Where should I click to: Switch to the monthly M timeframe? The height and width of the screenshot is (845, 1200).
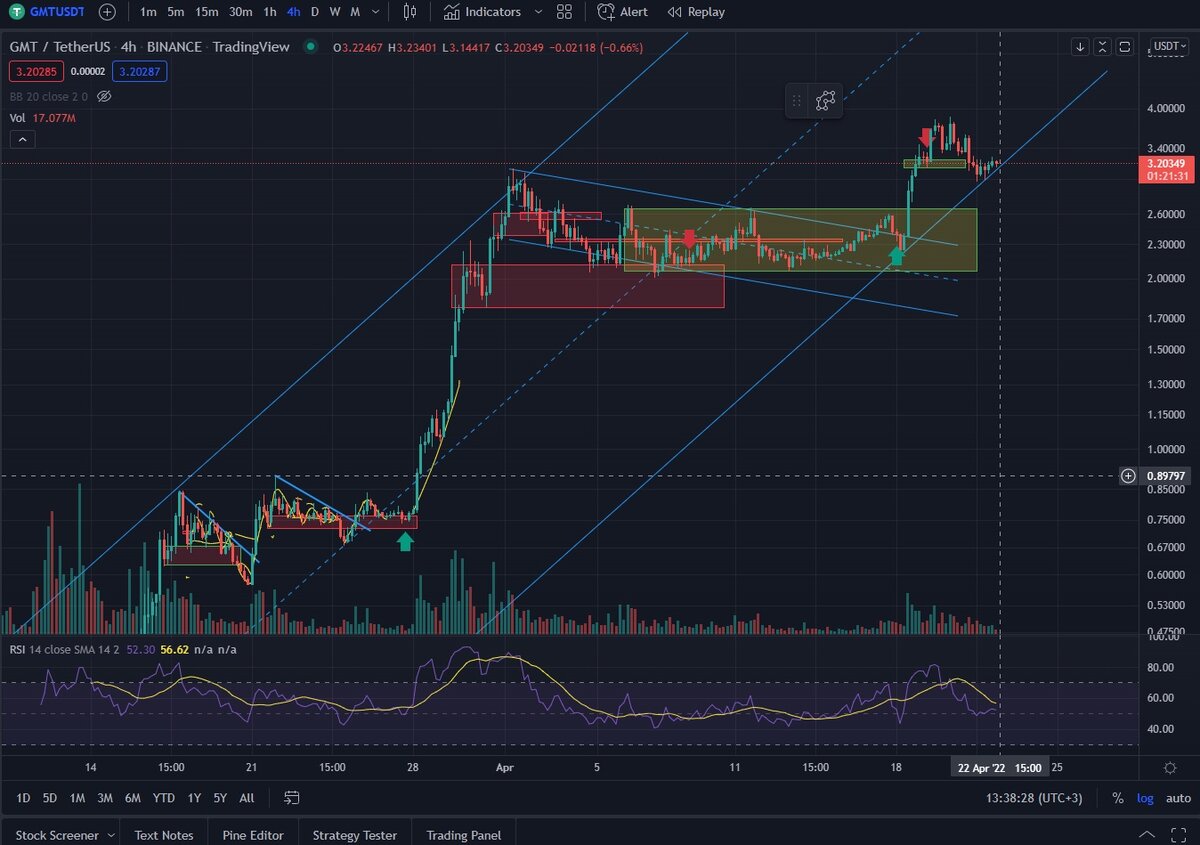click(x=355, y=12)
